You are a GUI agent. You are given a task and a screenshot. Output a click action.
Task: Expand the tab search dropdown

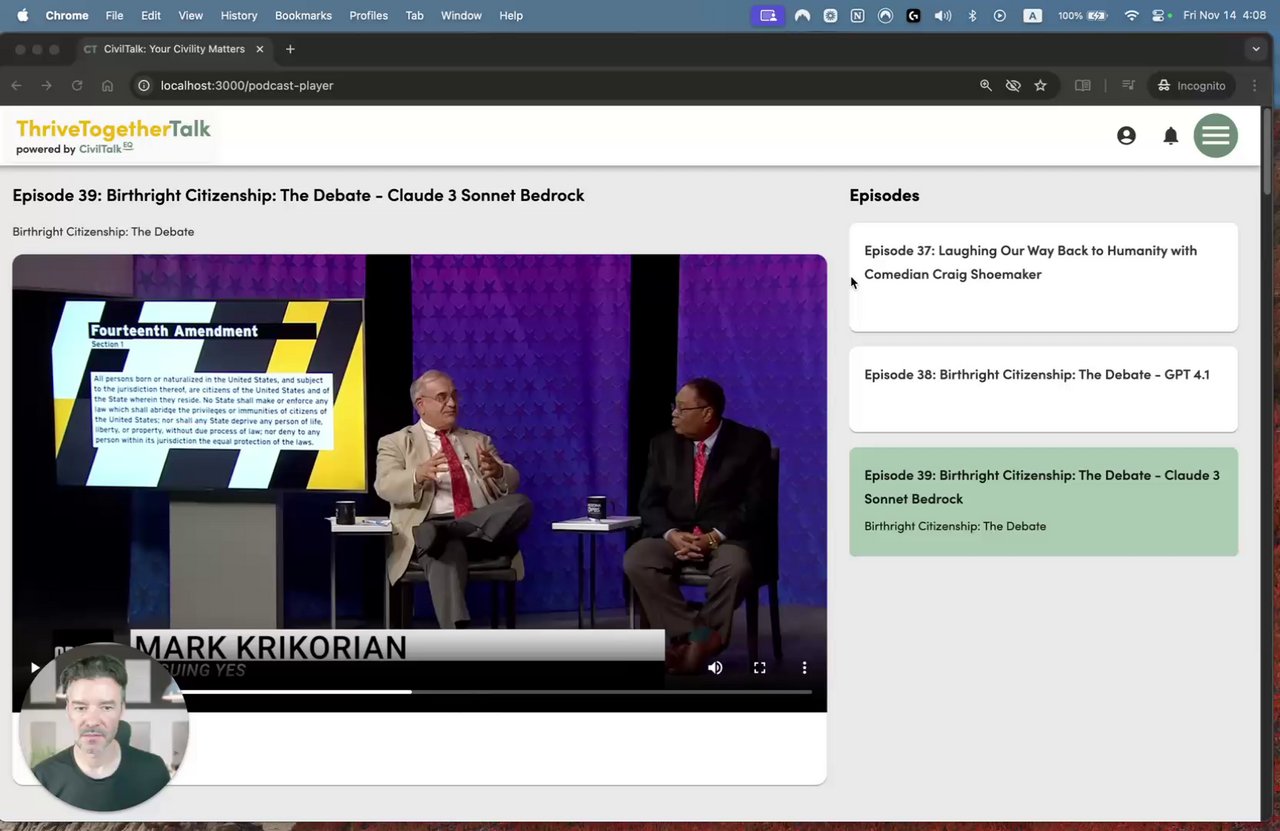click(1256, 49)
